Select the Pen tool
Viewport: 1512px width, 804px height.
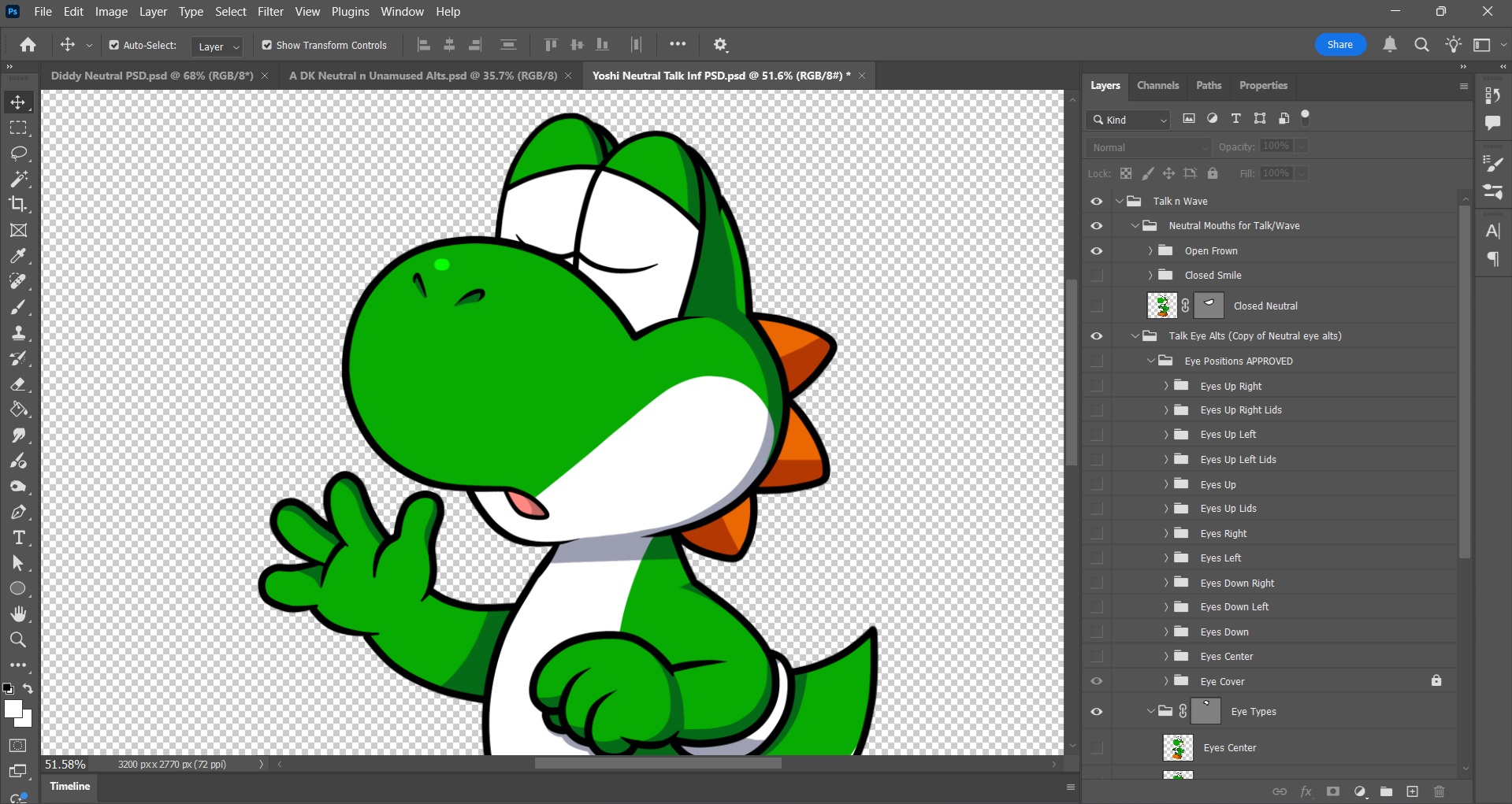18,512
